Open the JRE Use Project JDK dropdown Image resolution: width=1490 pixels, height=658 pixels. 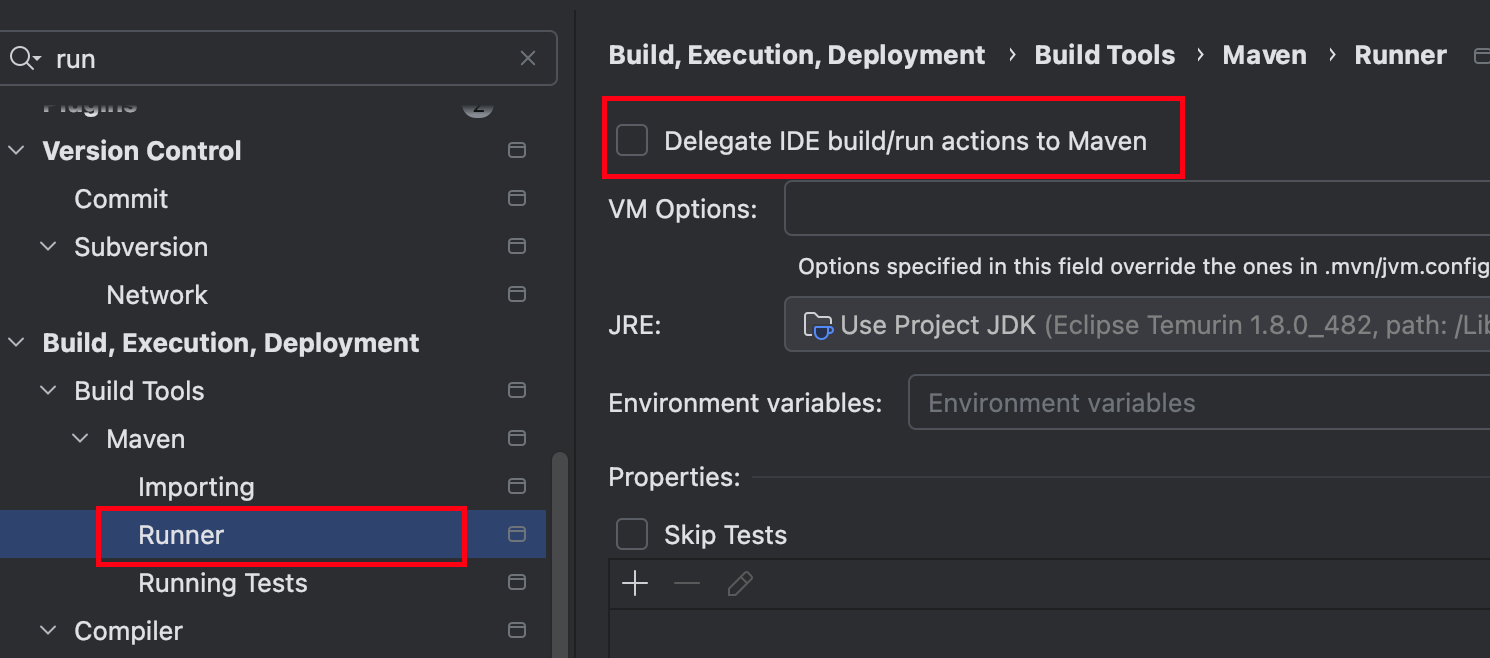click(x=1137, y=325)
